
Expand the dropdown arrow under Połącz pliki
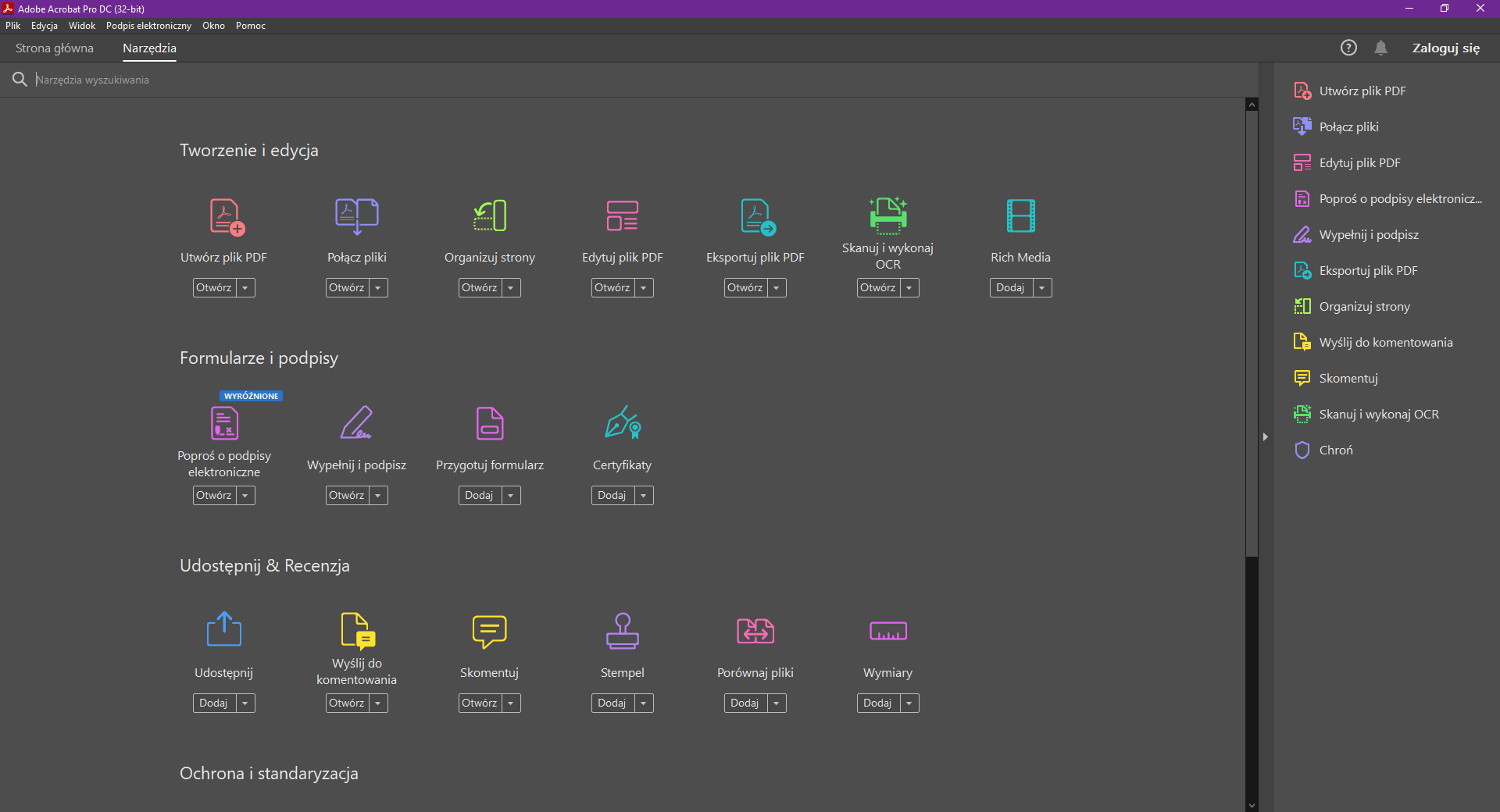click(378, 288)
